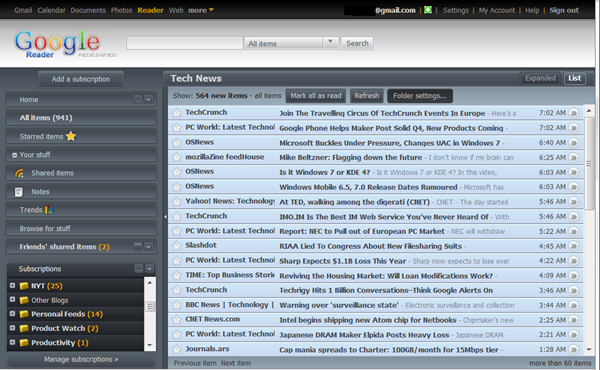The image size is (600, 370).
Task: Collapse the Your stuff section
Action: (14, 155)
